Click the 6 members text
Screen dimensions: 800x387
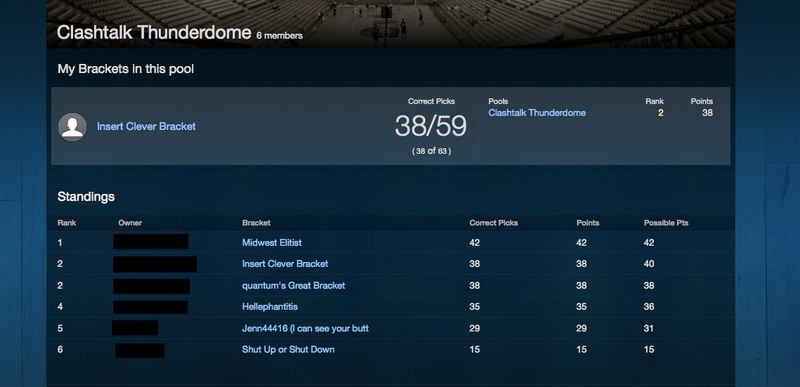coord(280,36)
